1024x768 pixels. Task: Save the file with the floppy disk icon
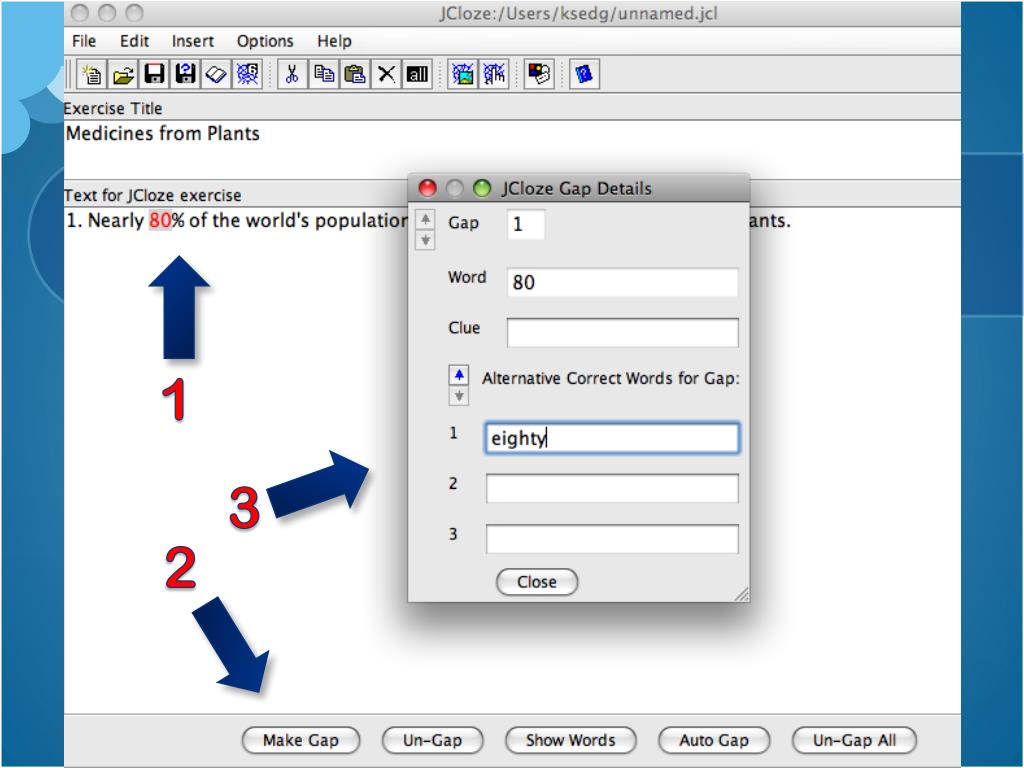click(155, 74)
